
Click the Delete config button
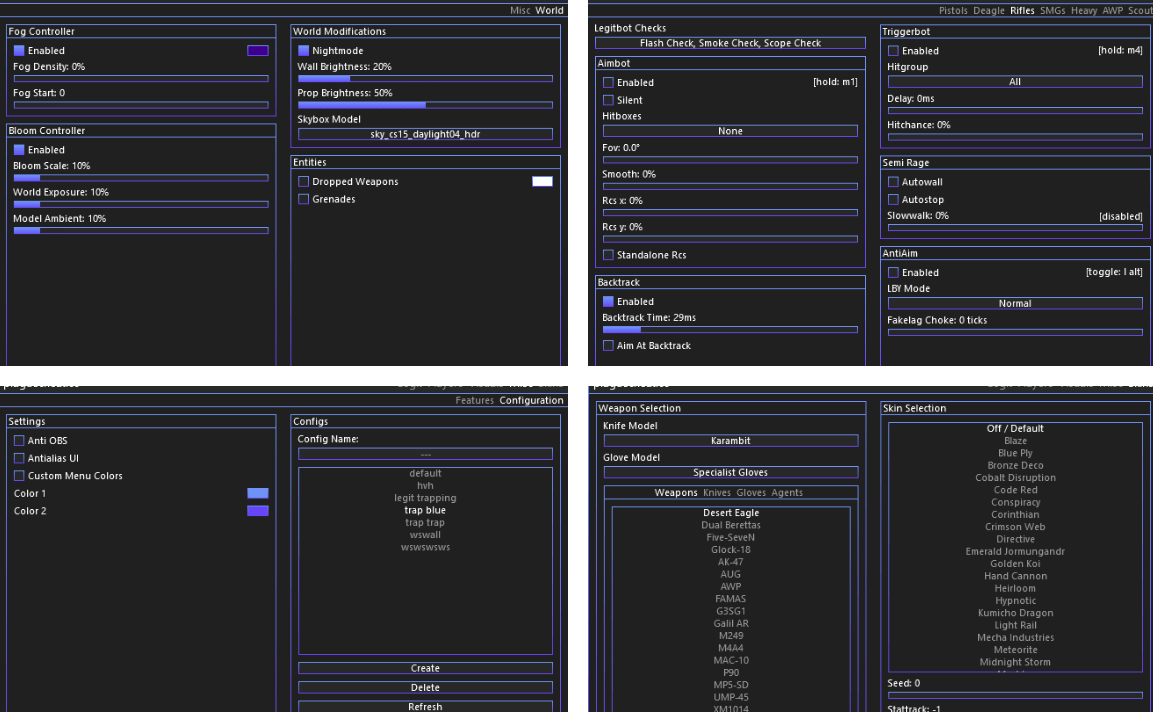(425, 688)
